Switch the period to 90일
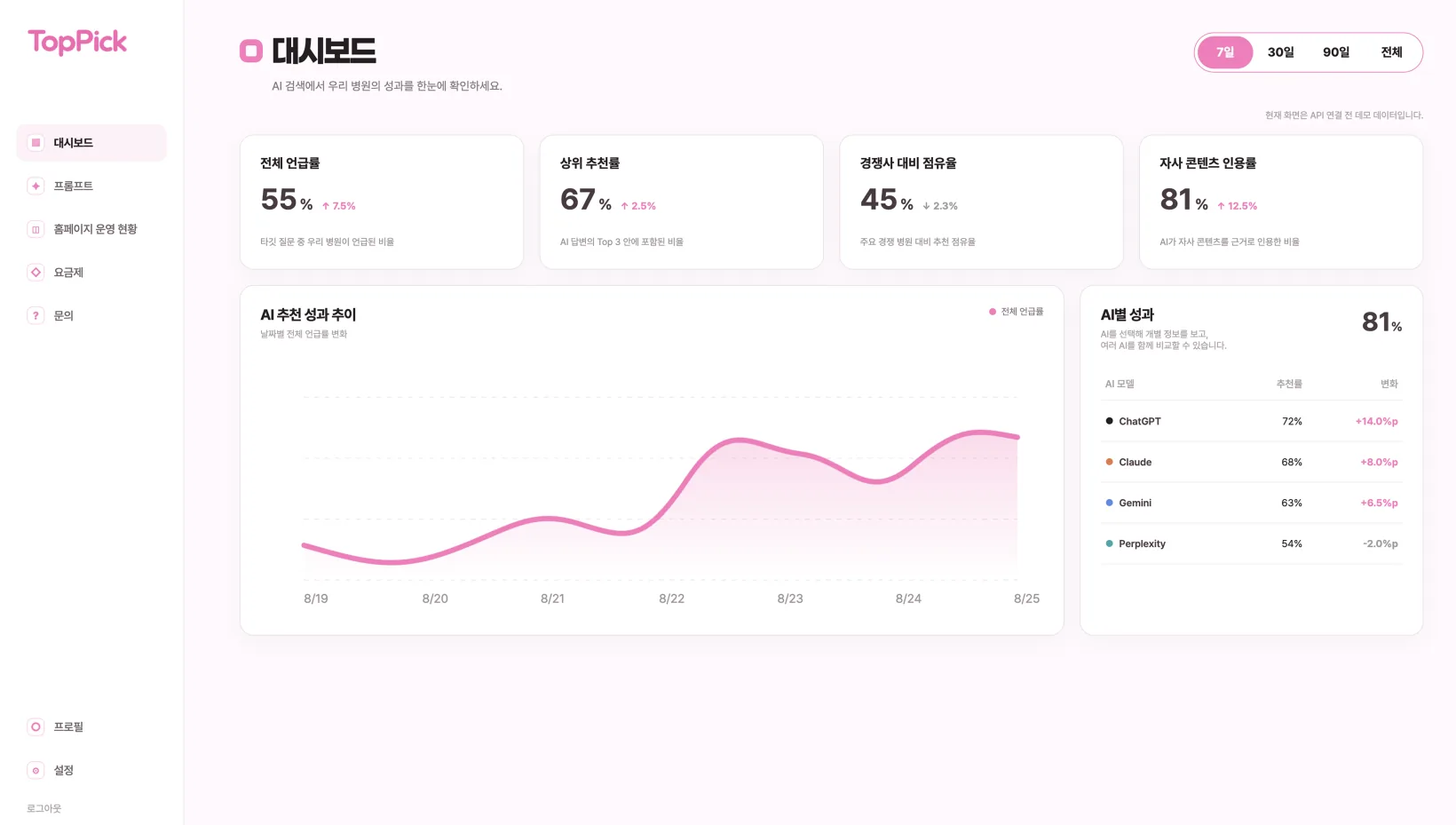 (x=1336, y=52)
